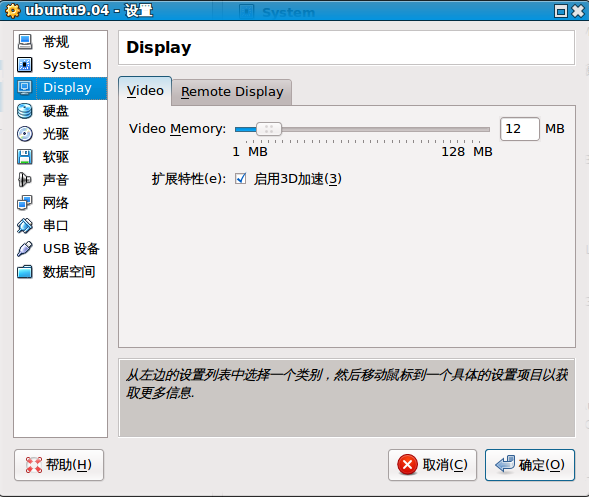This screenshot has height=497, width=589.
Task: Open 数据空间 shared folders icon
Action: (25, 272)
